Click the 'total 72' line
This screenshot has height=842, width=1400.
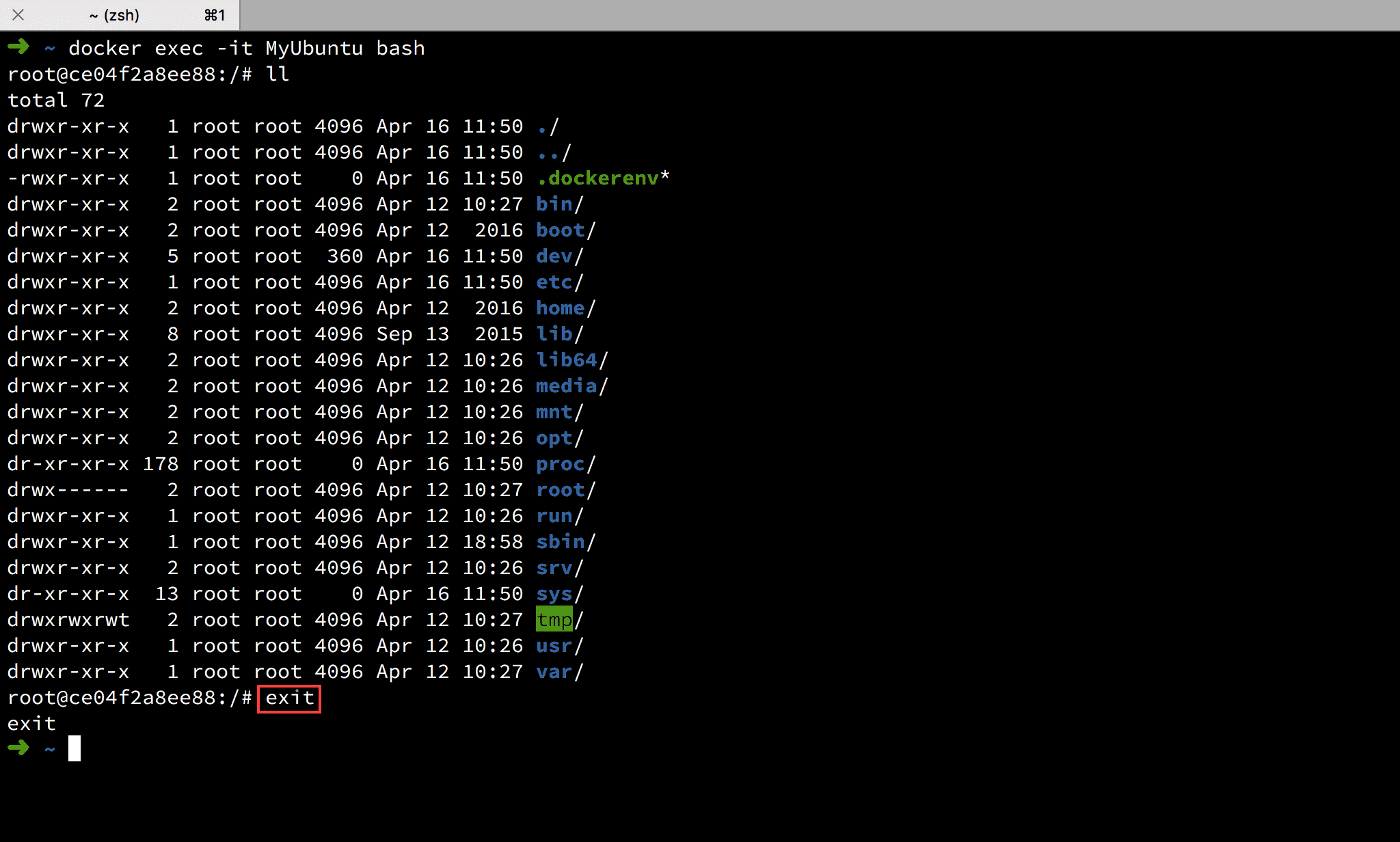[56, 100]
